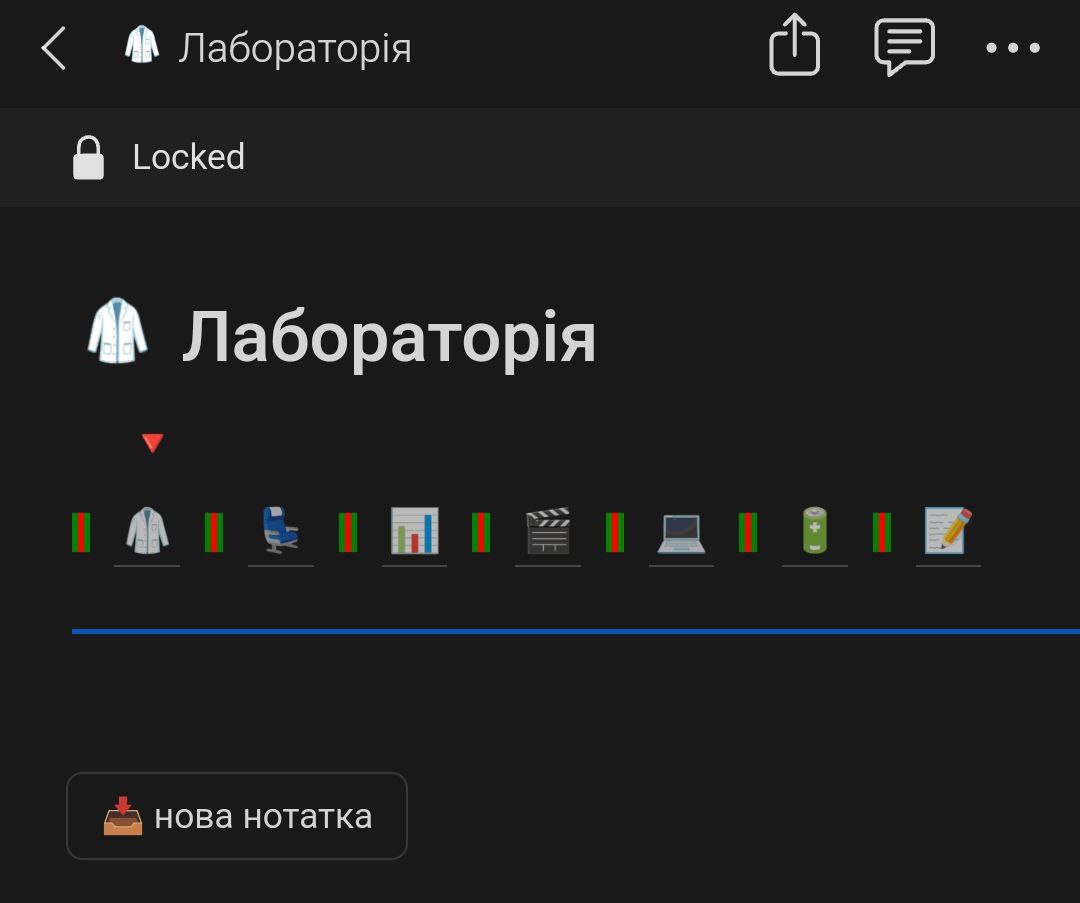Open the lab coat emoji link
The width and height of the screenshot is (1080, 903).
click(x=147, y=531)
